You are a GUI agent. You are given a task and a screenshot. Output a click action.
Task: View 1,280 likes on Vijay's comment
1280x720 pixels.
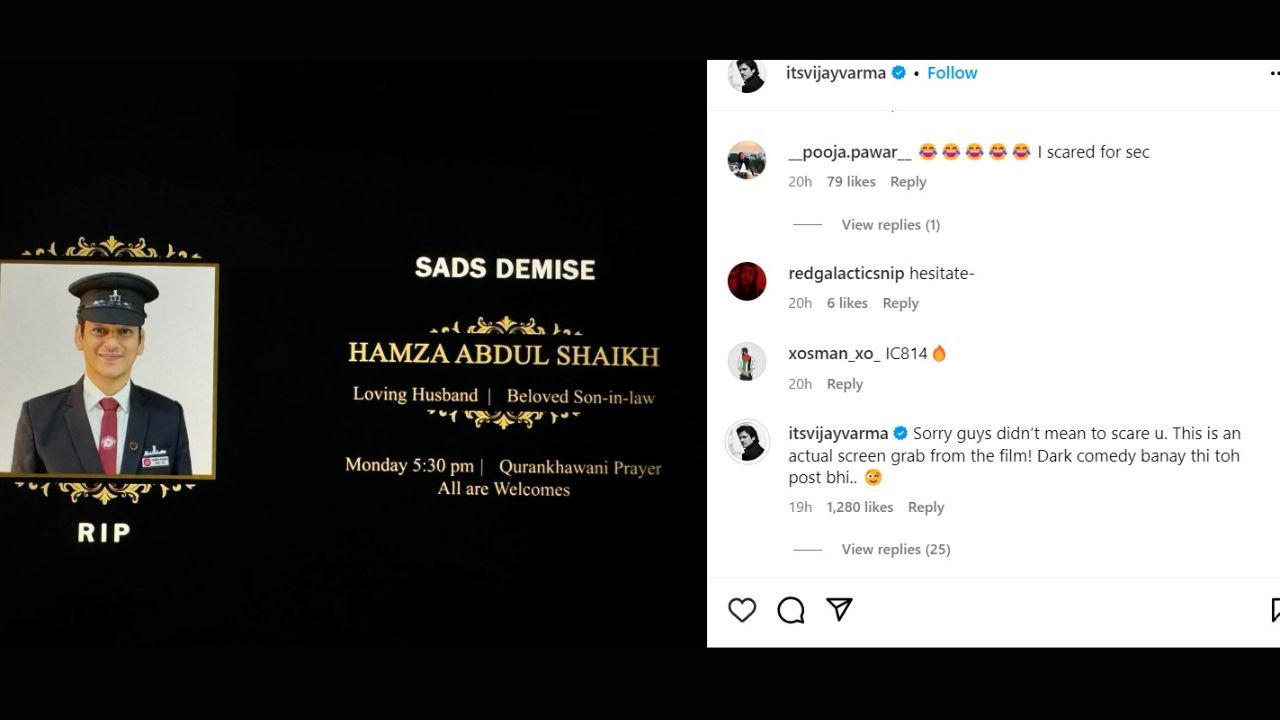click(x=860, y=507)
